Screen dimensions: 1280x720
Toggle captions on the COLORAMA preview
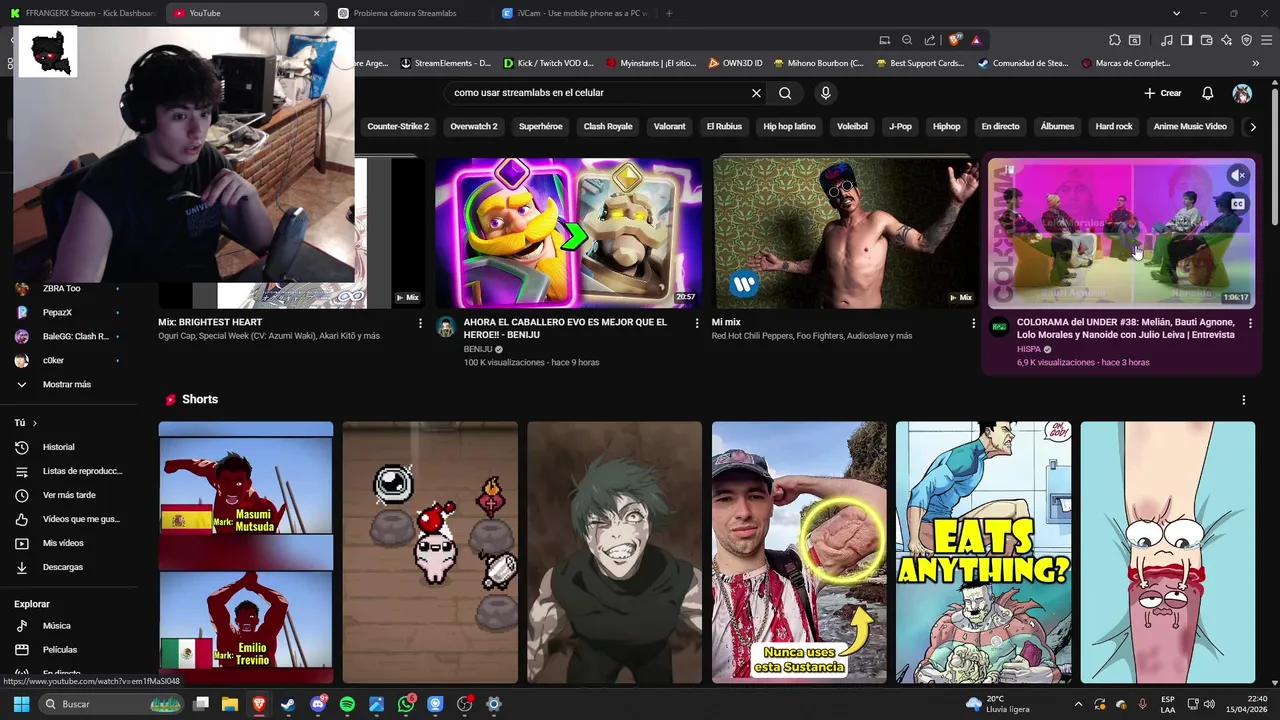tap(1238, 204)
